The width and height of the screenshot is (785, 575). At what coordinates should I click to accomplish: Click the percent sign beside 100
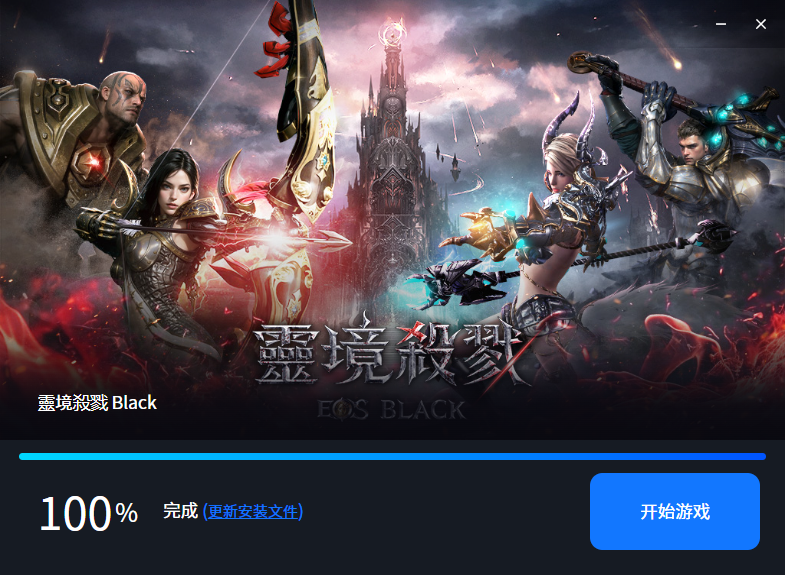127,512
